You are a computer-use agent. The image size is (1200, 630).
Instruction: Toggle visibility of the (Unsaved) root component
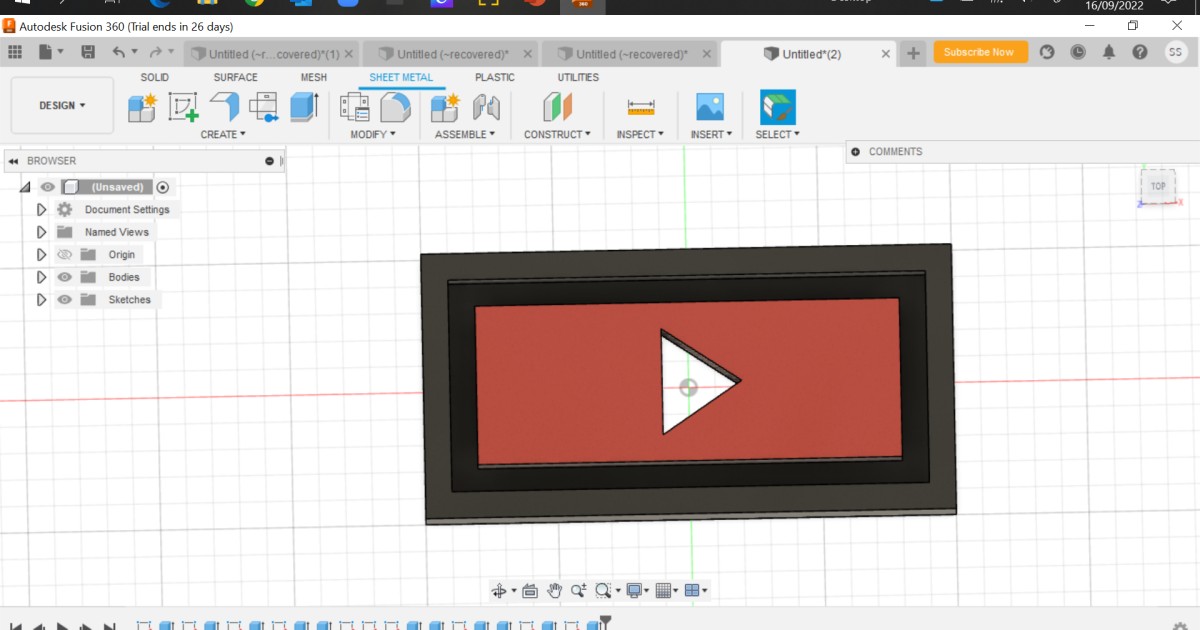click(x=47, y=187)
